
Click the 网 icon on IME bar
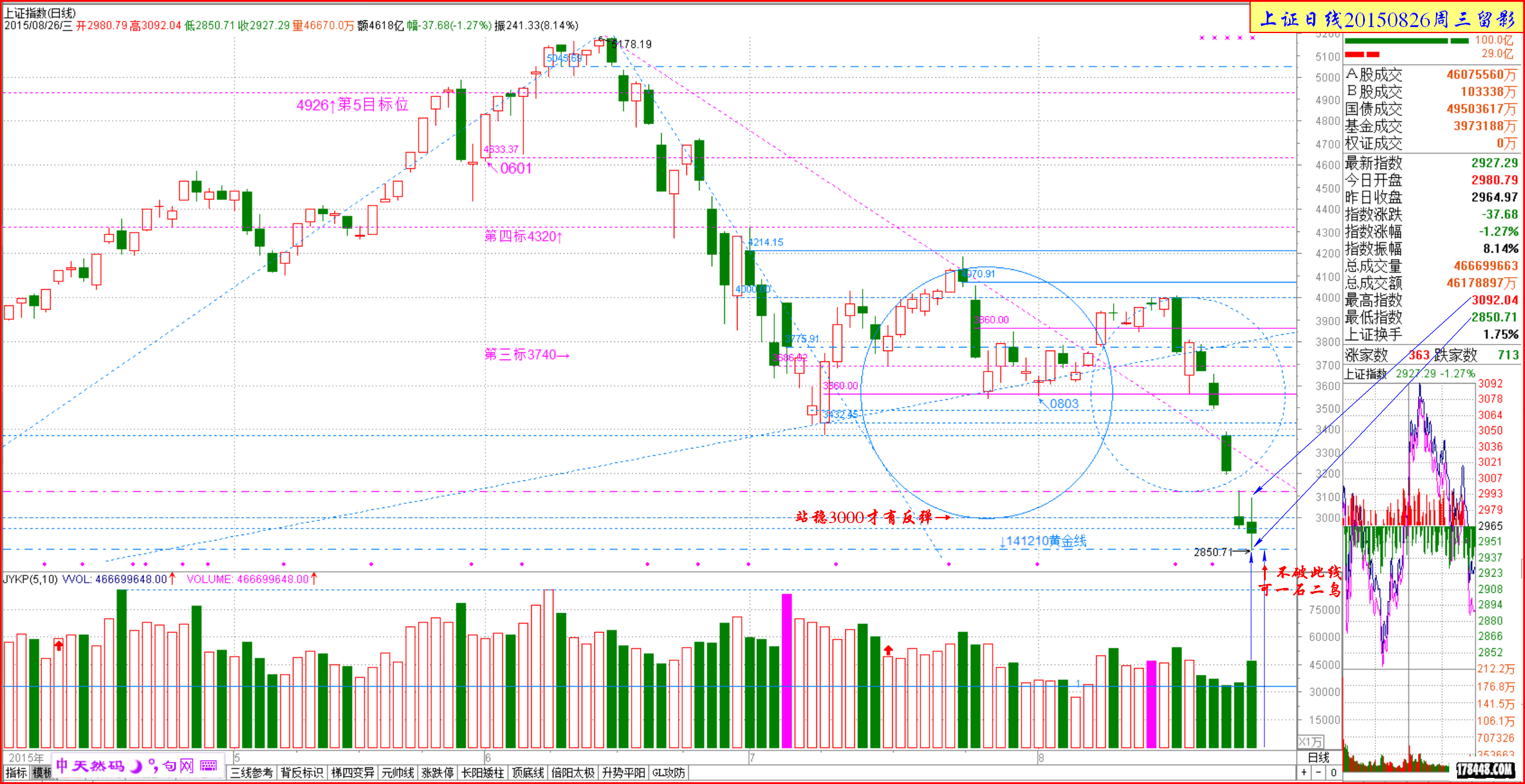pyautogui.click(x=187, y=766)
